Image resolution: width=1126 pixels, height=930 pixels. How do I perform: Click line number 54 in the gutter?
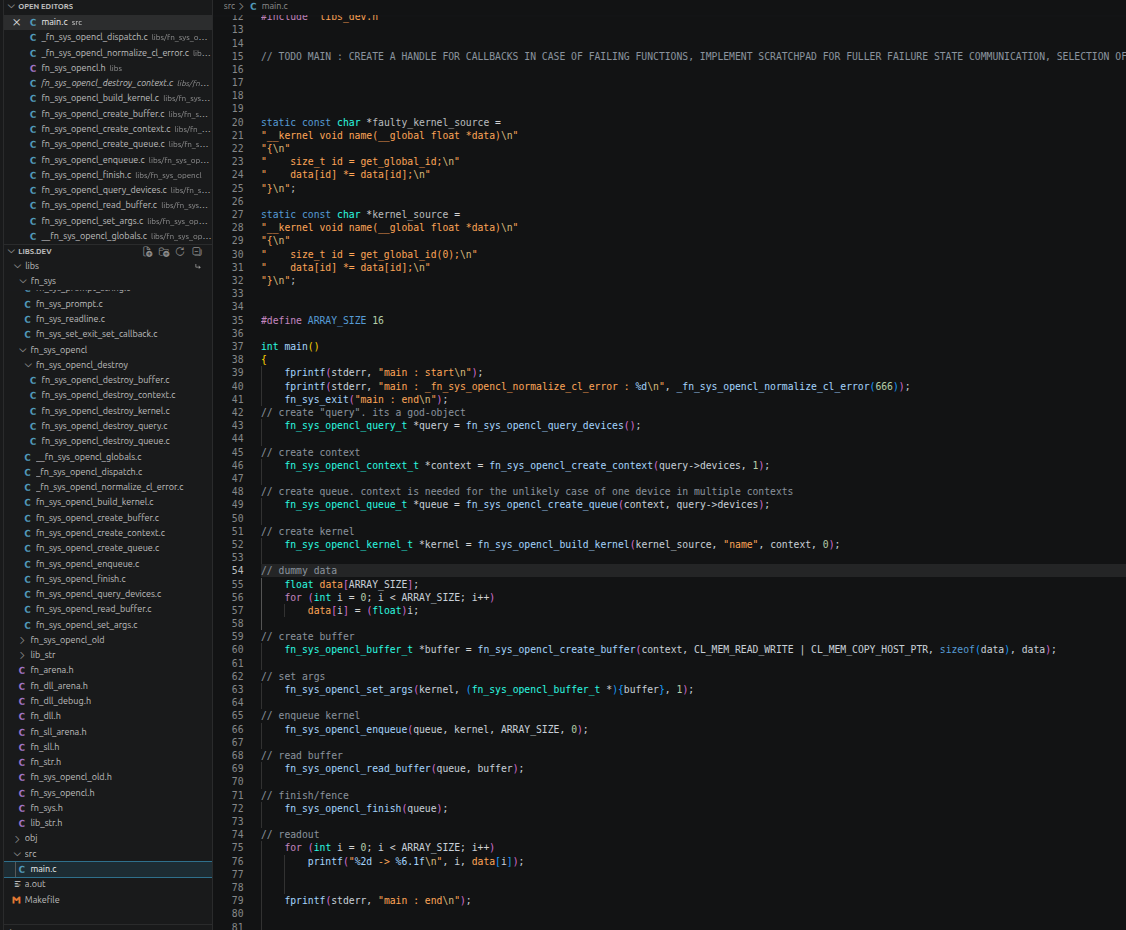click(237, 571)
